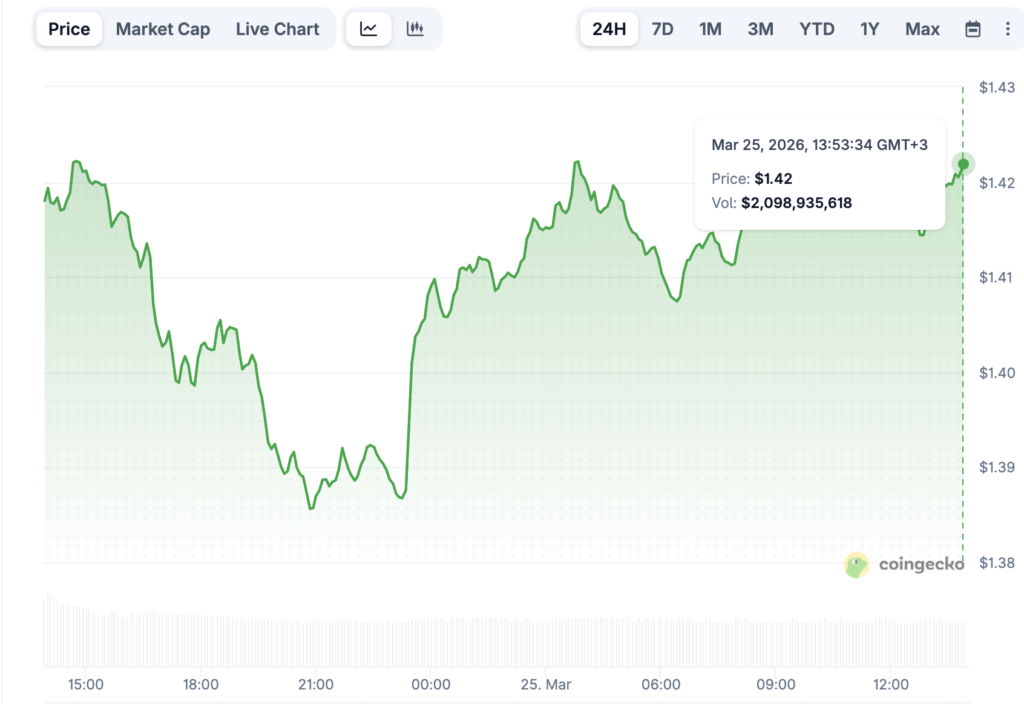This screenshot has height=704, width=1024.
Task: Show the Max time range
Action: (922, 29)
